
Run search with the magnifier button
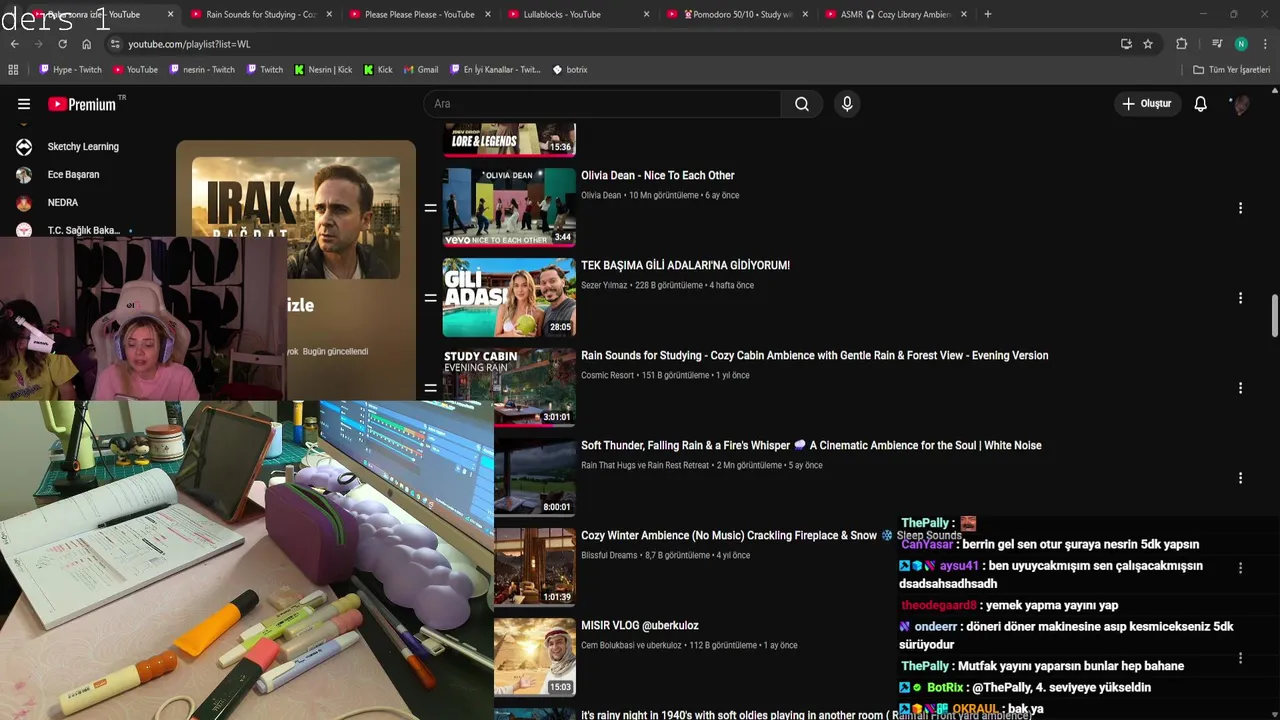[x=802, y=104]
